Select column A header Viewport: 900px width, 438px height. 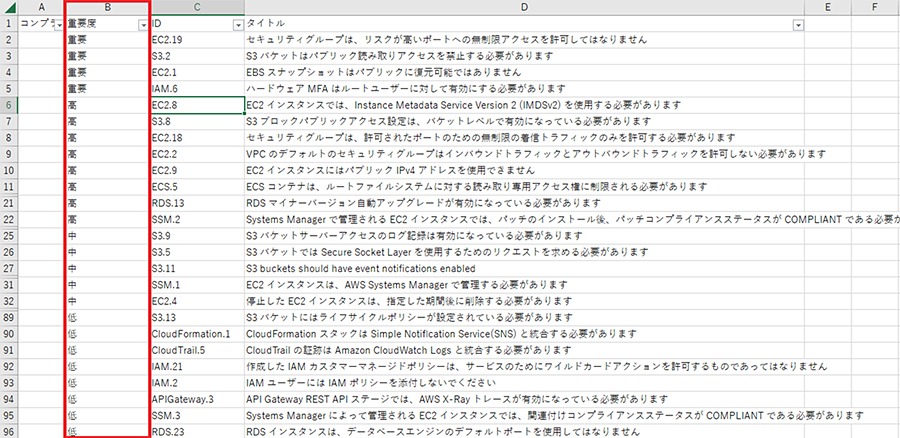[x=41, y=7]
